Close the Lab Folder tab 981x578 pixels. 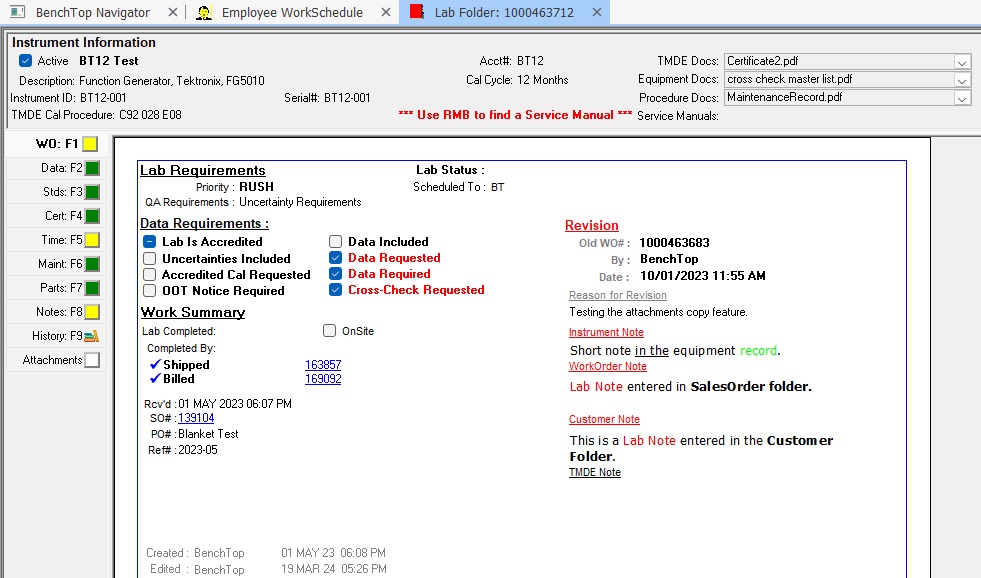coord(597,13)
